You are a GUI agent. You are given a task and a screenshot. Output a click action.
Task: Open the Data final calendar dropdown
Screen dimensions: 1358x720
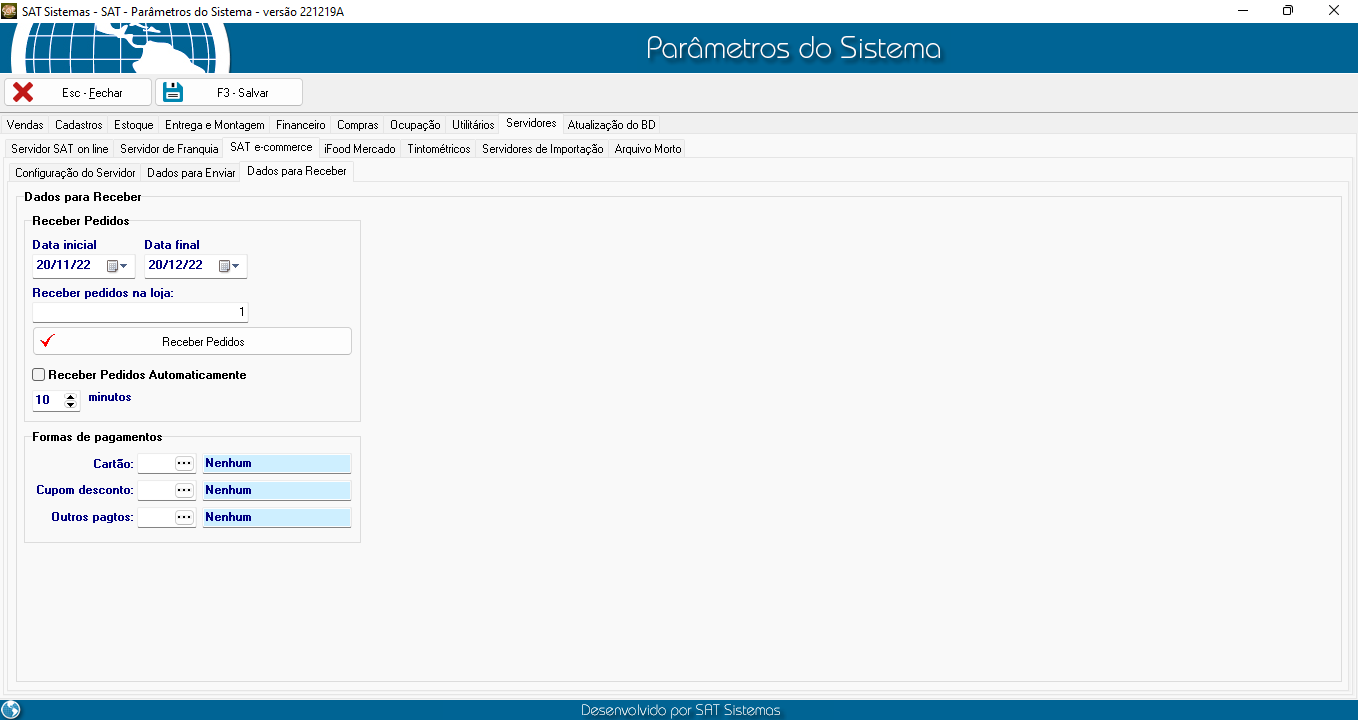[230, 266]
